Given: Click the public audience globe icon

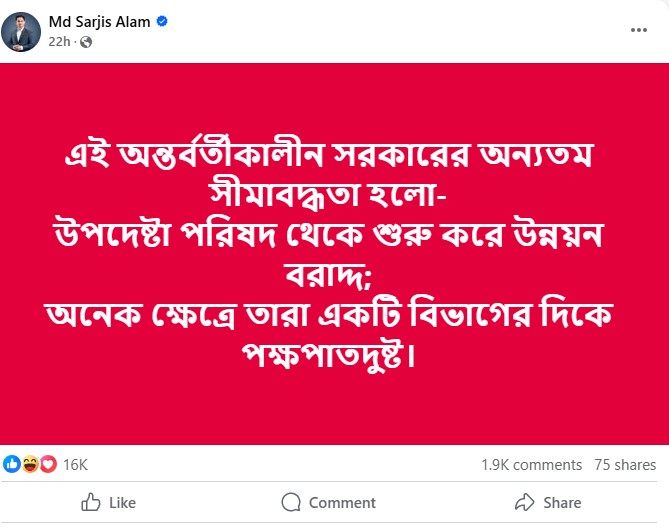Looking at the screenshot, I should pyautogui.click(x=86, y=42).
